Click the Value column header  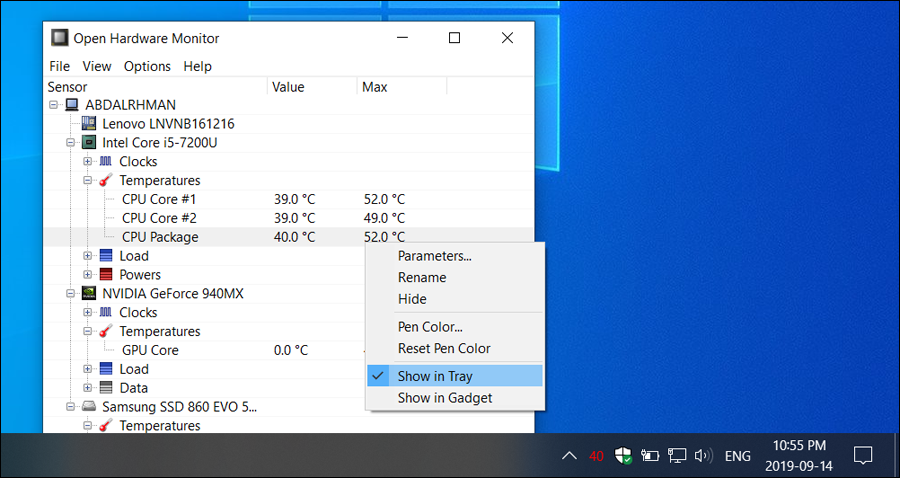(x=312, y=87)
